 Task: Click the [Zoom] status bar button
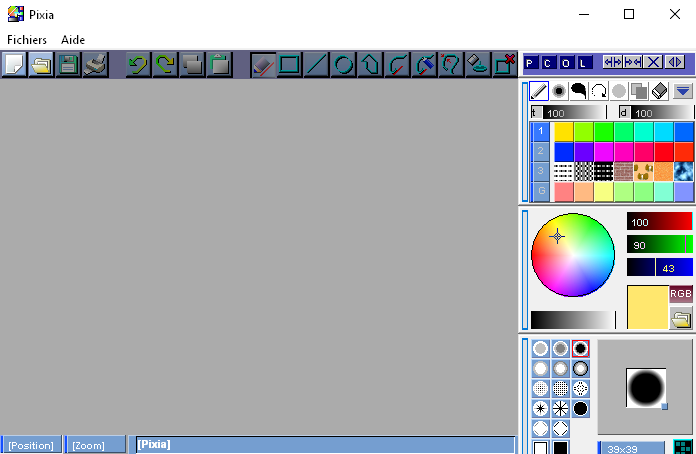tap(95, 445)
